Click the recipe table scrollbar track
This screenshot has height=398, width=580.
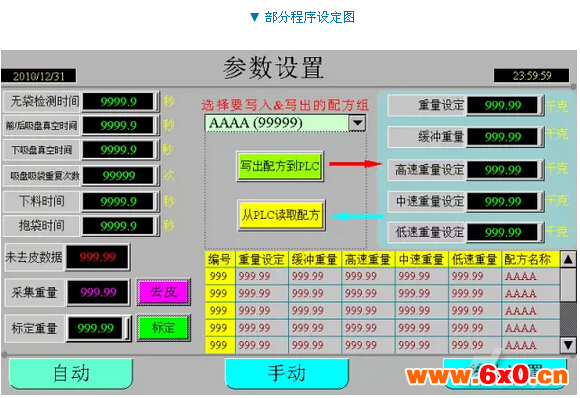(568, 303)
